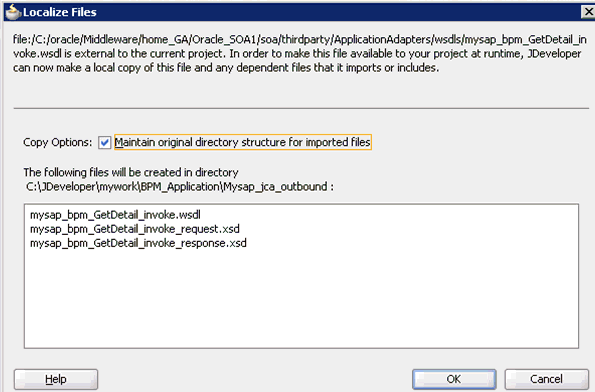Viewport: 595px width, 392px height.
Task: Click the external file description paragraph
Action: click(x=300, y=54)
